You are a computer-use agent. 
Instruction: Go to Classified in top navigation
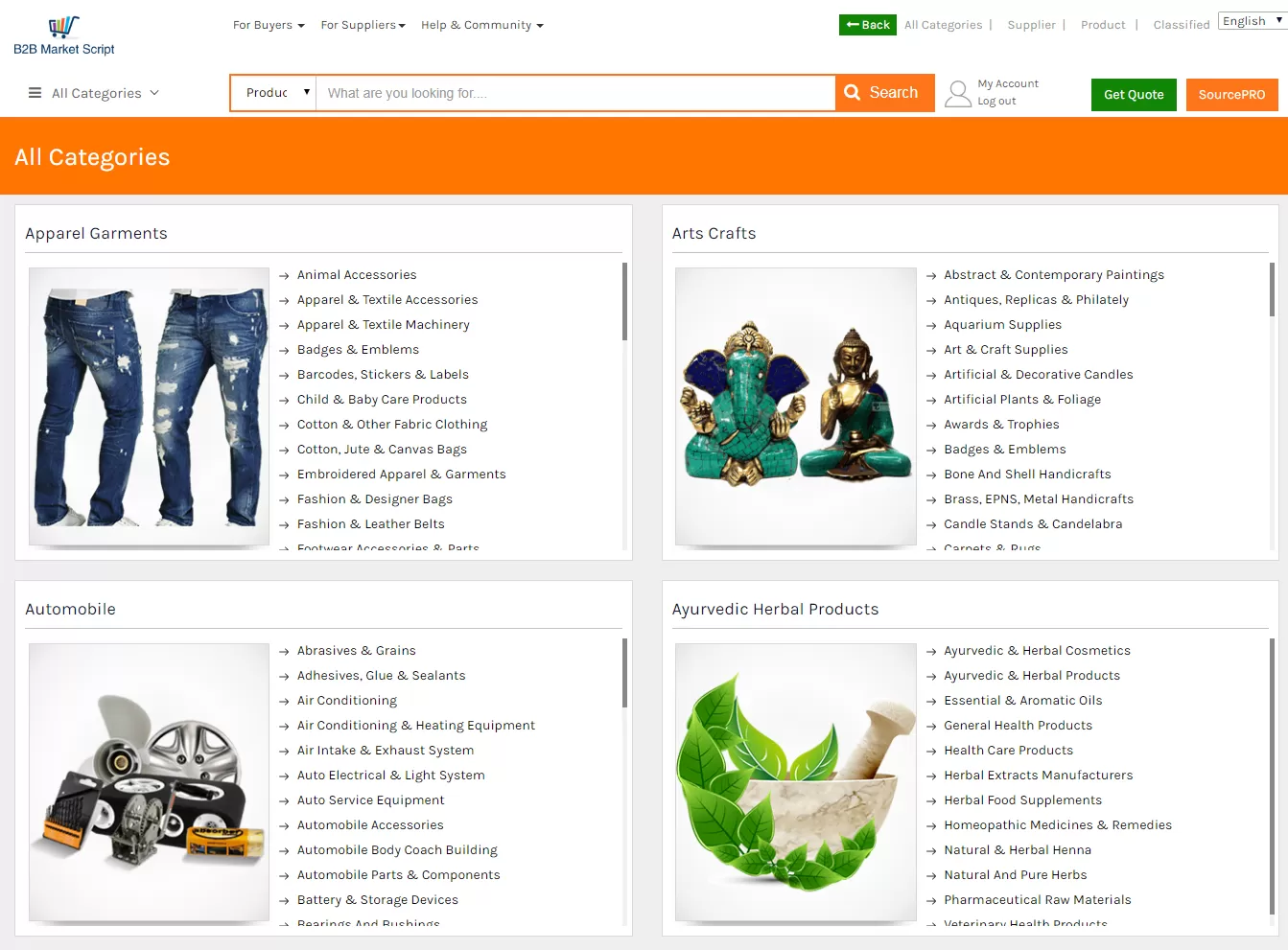(1181, 25)
